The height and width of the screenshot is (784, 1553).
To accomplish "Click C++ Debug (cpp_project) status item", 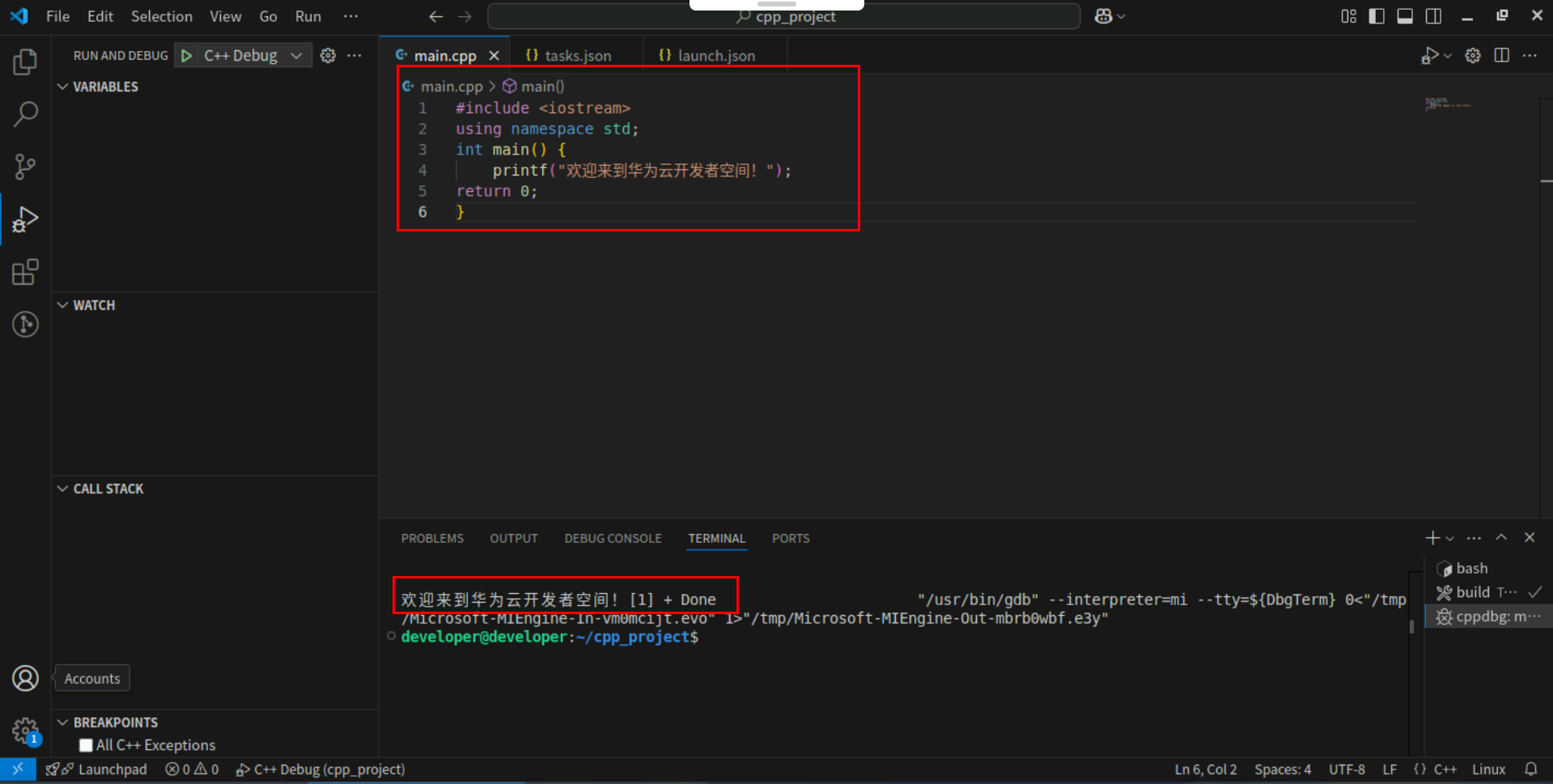I will (320, 769).
